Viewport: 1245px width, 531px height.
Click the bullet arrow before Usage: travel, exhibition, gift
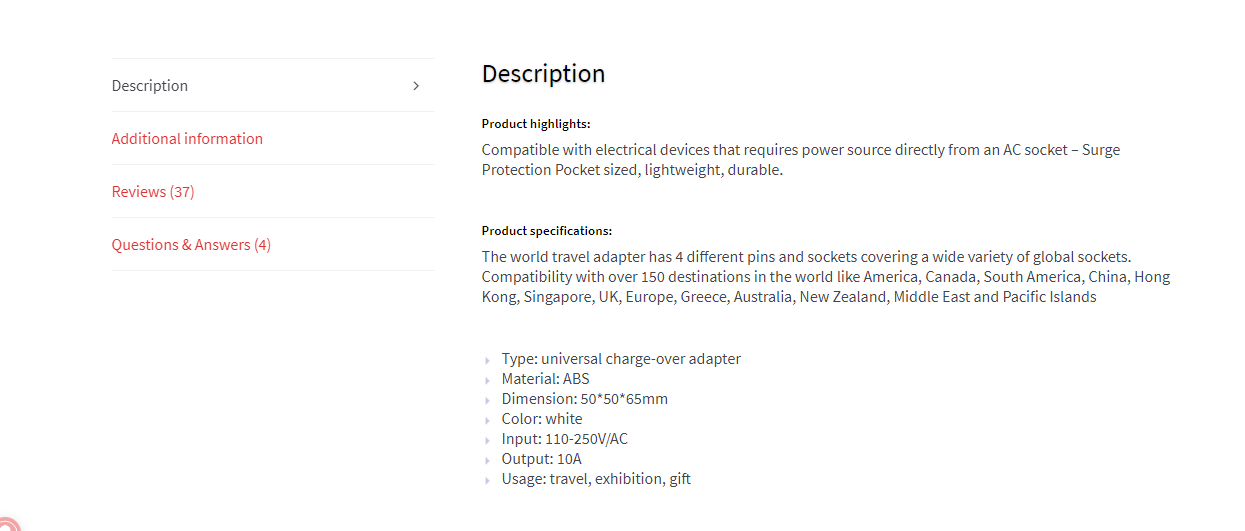[x=487, y=480]
